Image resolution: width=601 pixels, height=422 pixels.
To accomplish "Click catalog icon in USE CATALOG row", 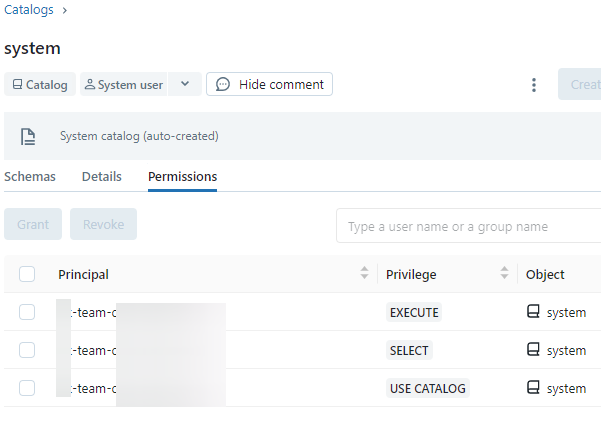I will coord(533,388).
